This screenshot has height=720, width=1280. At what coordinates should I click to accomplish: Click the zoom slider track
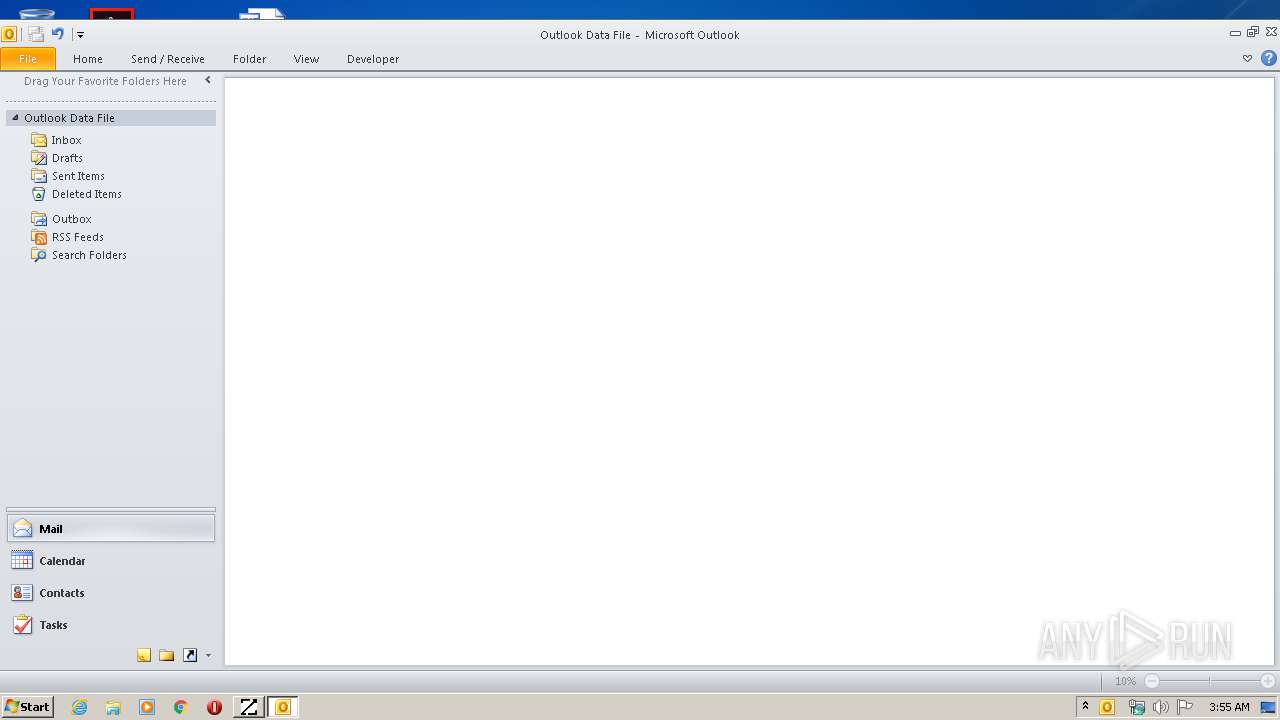tap(1209, 681)
